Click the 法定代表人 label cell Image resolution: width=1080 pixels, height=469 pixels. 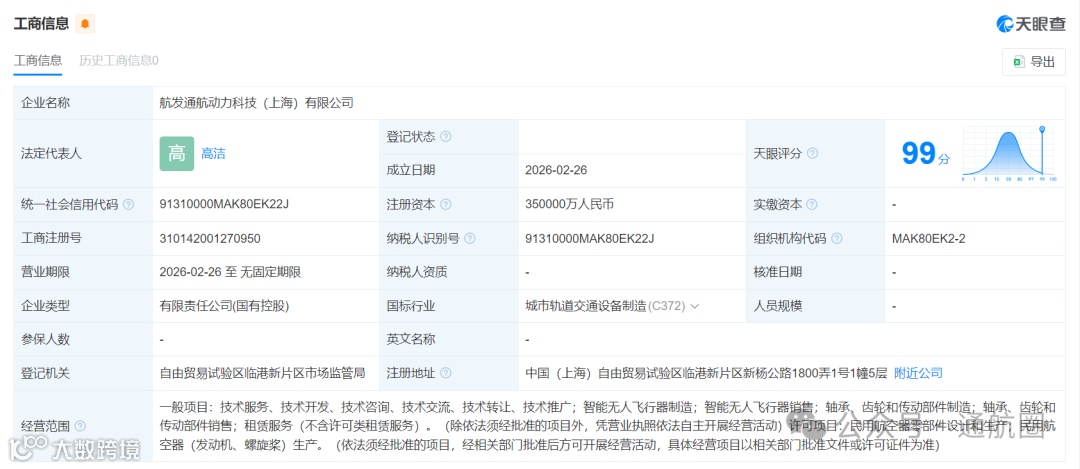(x=83, y=154)
